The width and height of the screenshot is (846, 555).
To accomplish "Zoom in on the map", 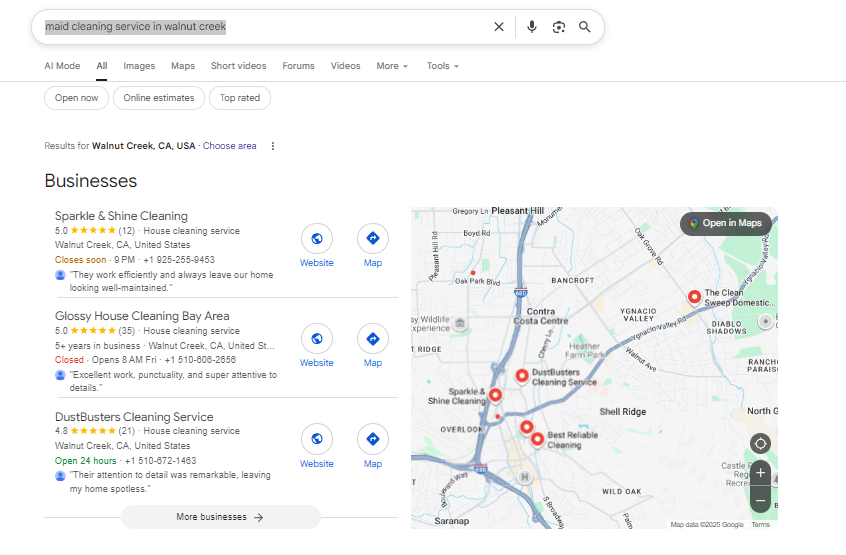I will pyautogui.click(x=760, y=473).
